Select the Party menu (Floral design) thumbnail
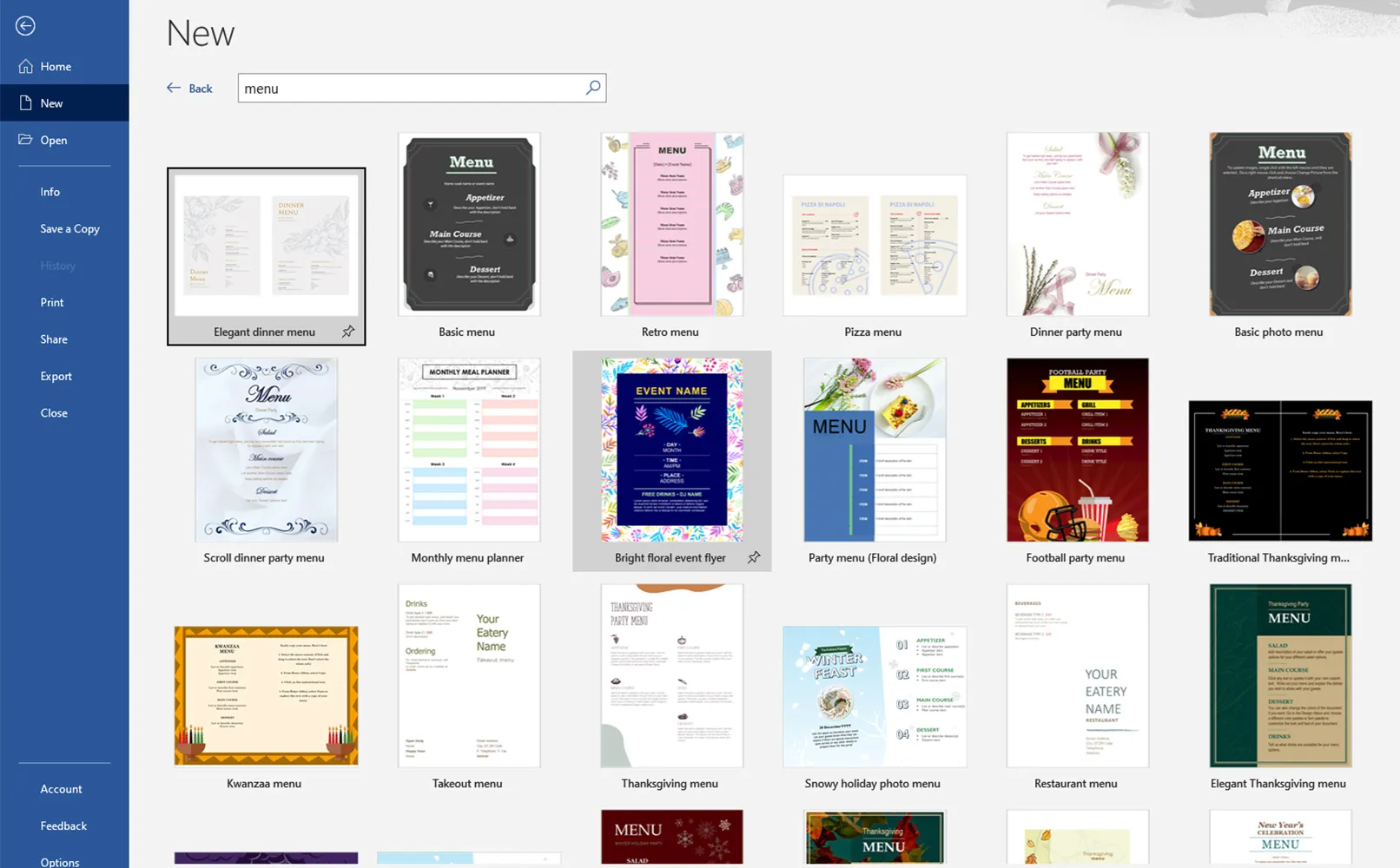The height and width of the screenshot is (868, 1400). click(x=875, y=450)
